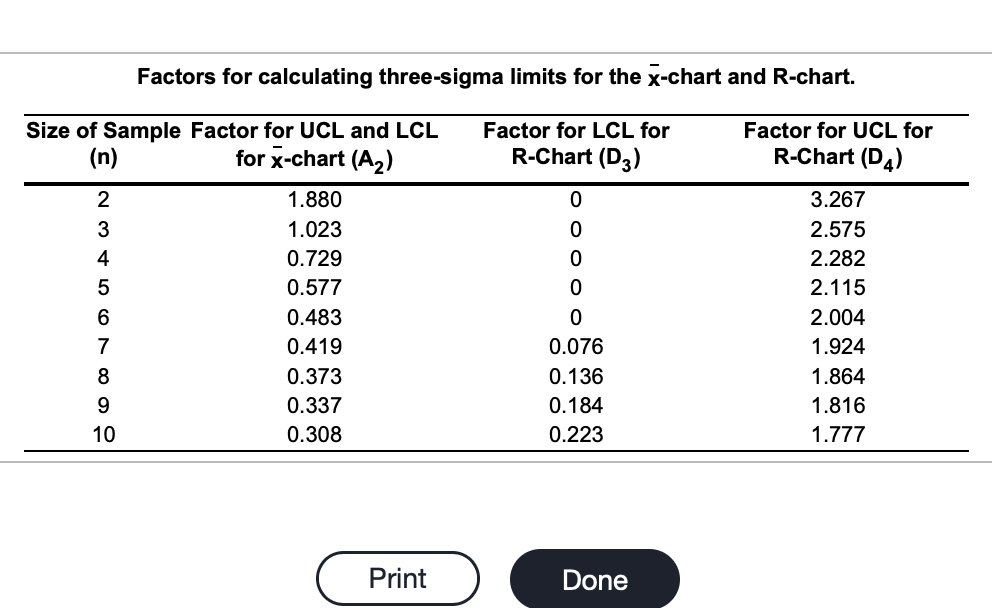Click the A2 value 0.577
Viewport: 992px width, 608px height.
314,288
